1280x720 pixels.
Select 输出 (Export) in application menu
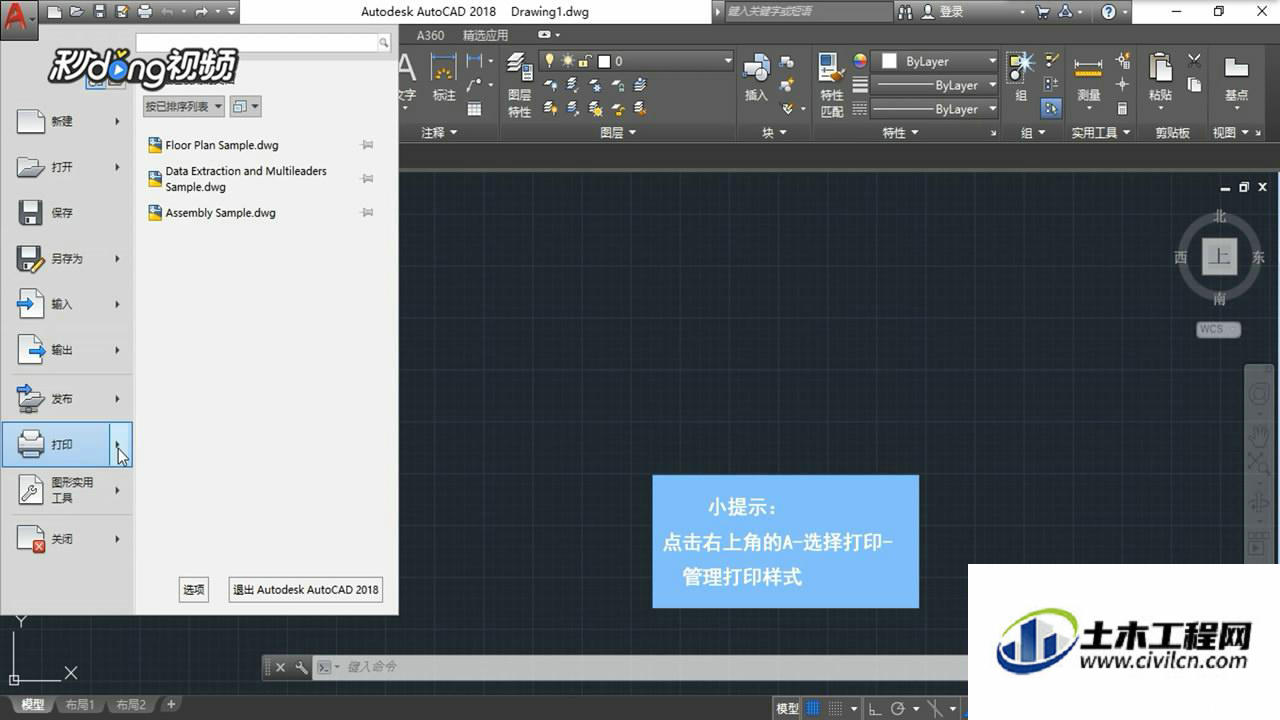click(x=67, y=350)
